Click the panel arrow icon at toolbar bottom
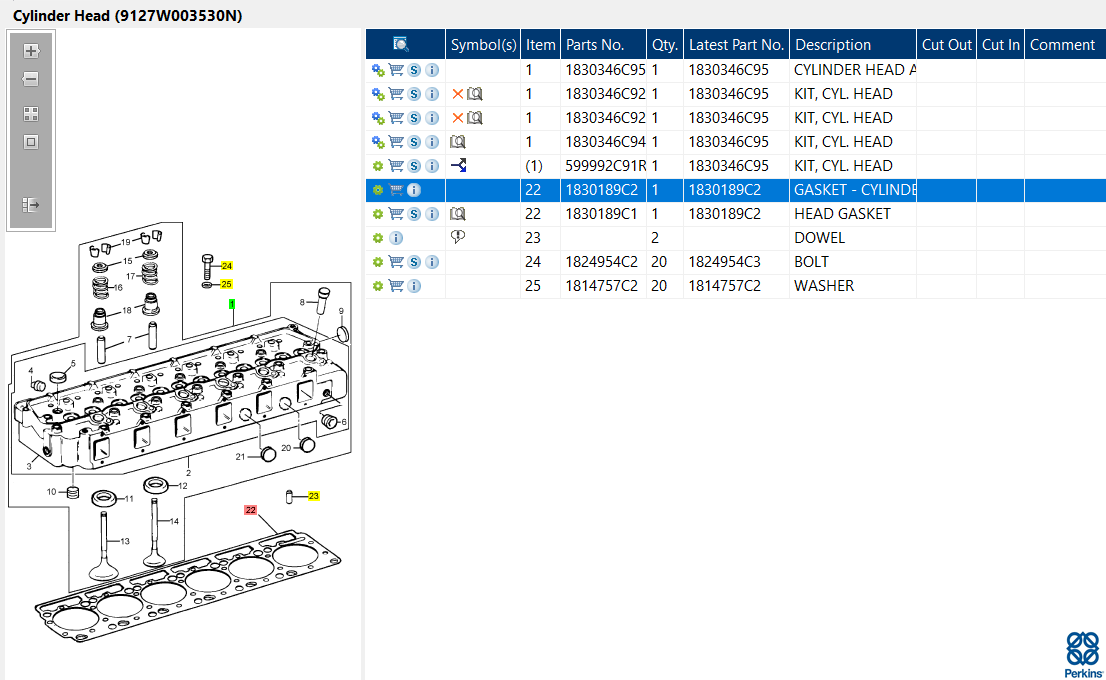This screenshot has width=1106, height=680. 31,205
